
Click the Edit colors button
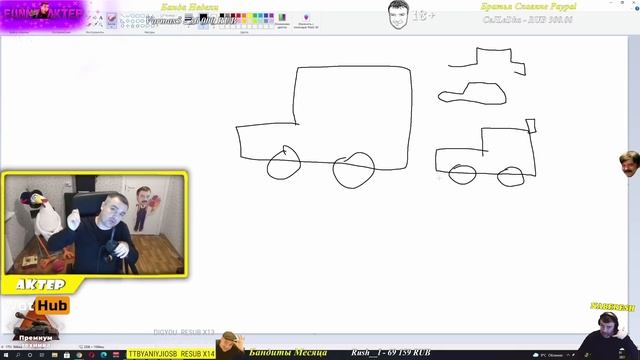point(282,21)
